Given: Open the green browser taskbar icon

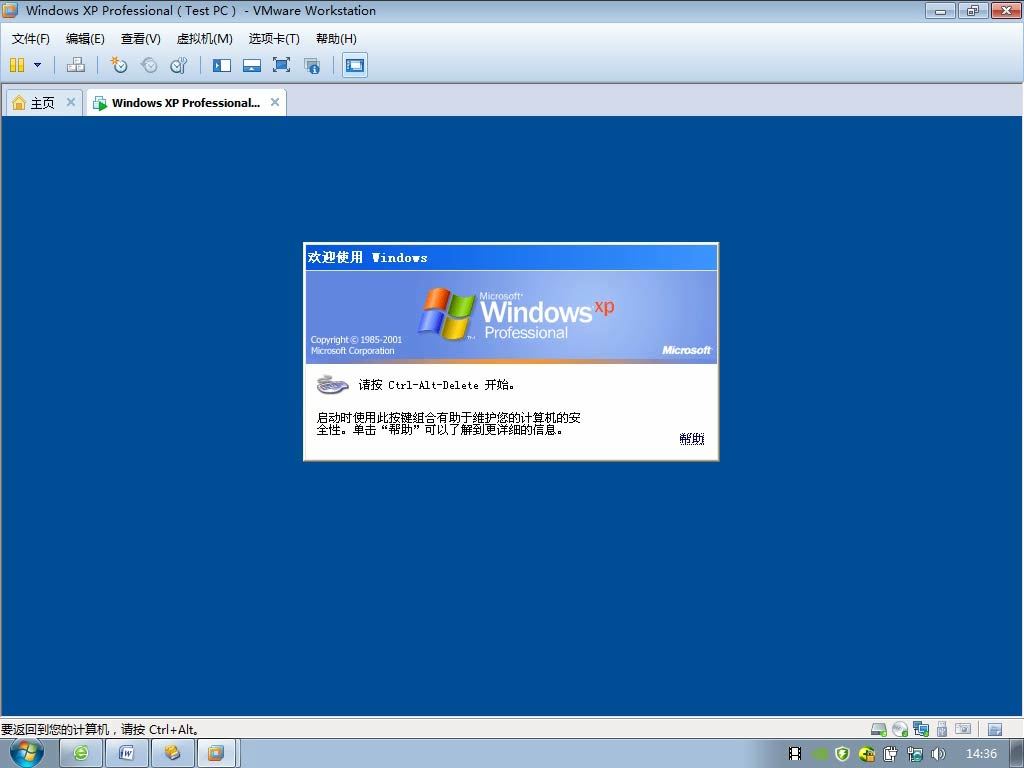Looking at the screenshot, I should [x=81, y=753].
